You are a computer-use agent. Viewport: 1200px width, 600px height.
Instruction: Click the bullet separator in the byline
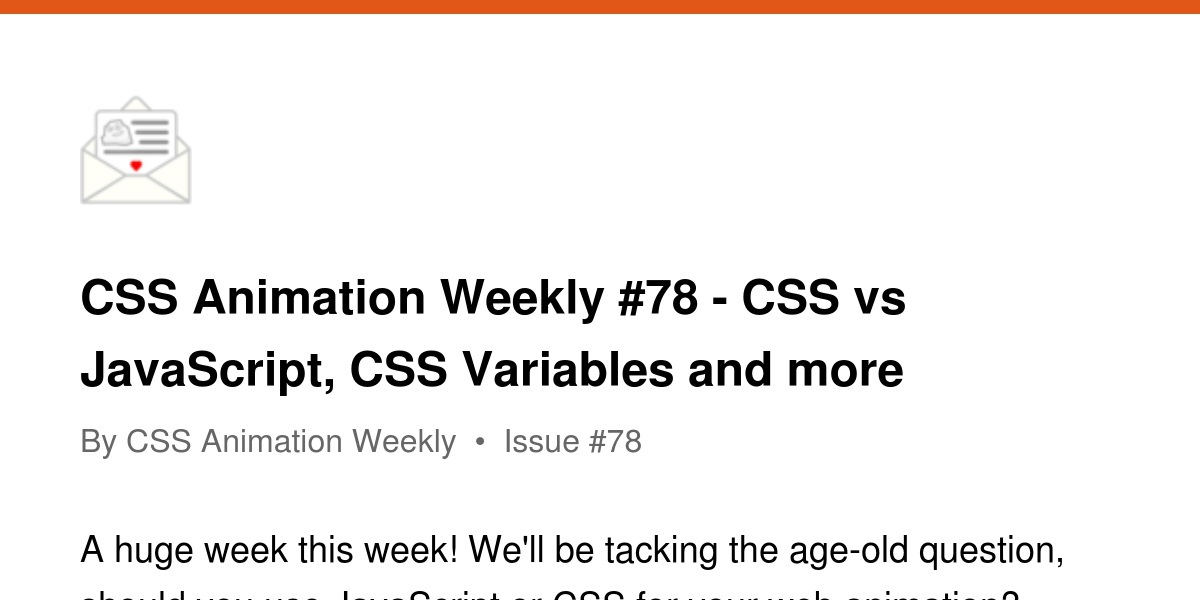[480, 441]
